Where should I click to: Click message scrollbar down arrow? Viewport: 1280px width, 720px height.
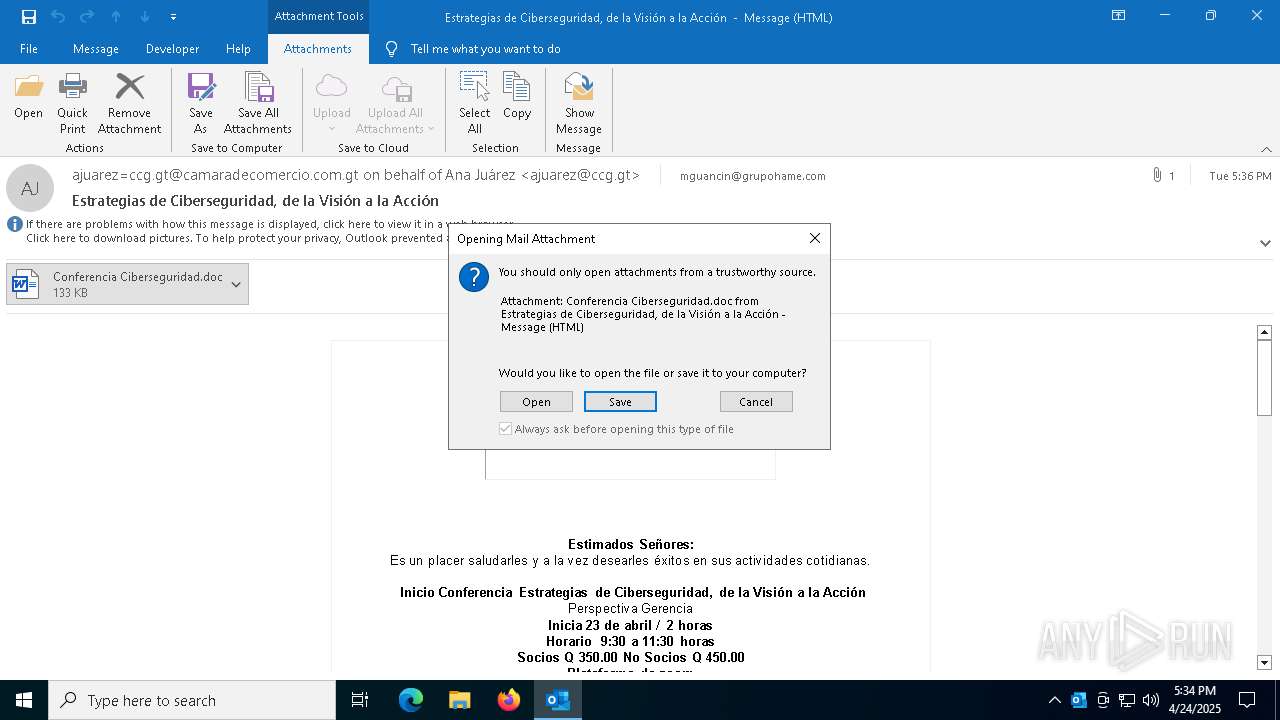tap(1264, 662)
